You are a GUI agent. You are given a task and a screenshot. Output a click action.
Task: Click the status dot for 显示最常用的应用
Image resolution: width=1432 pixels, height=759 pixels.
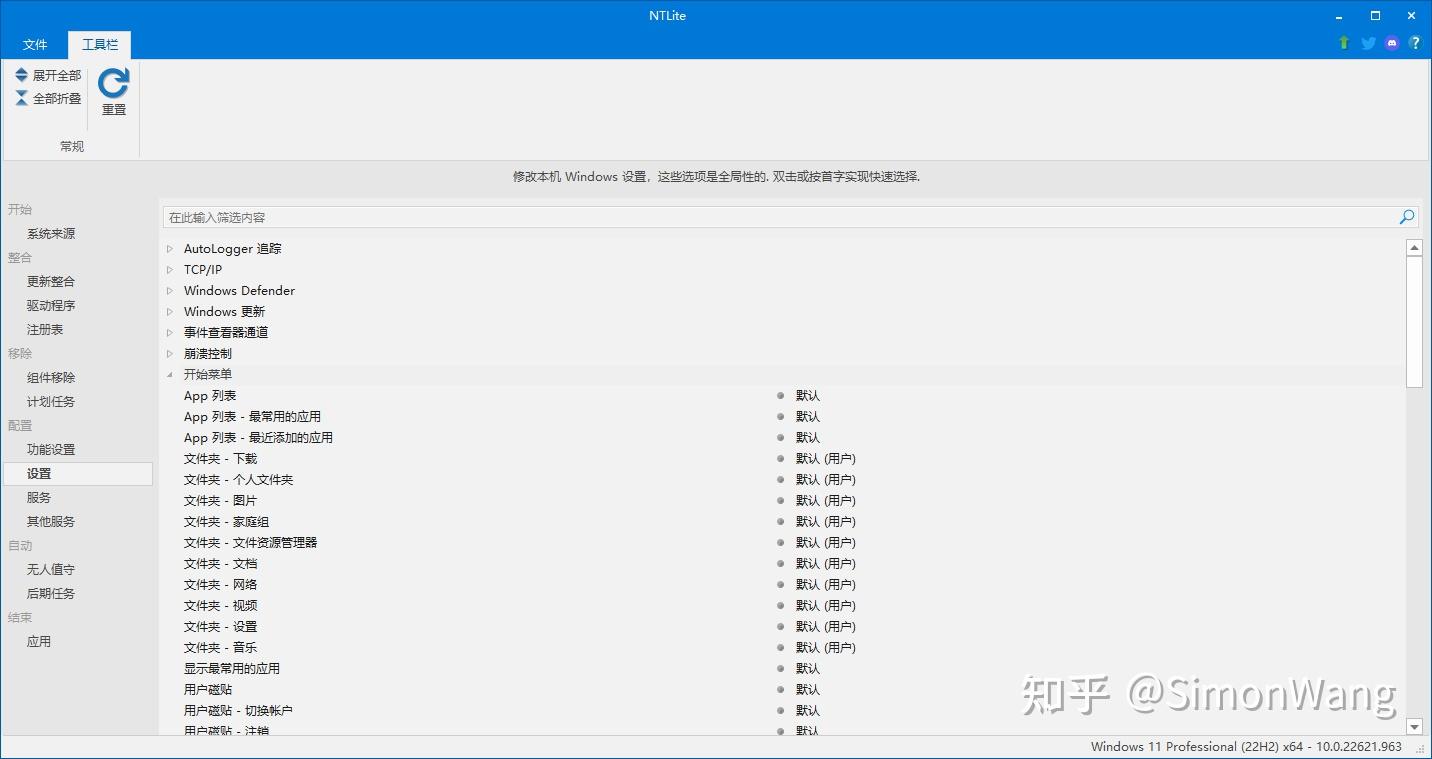(x=778, y=668)
